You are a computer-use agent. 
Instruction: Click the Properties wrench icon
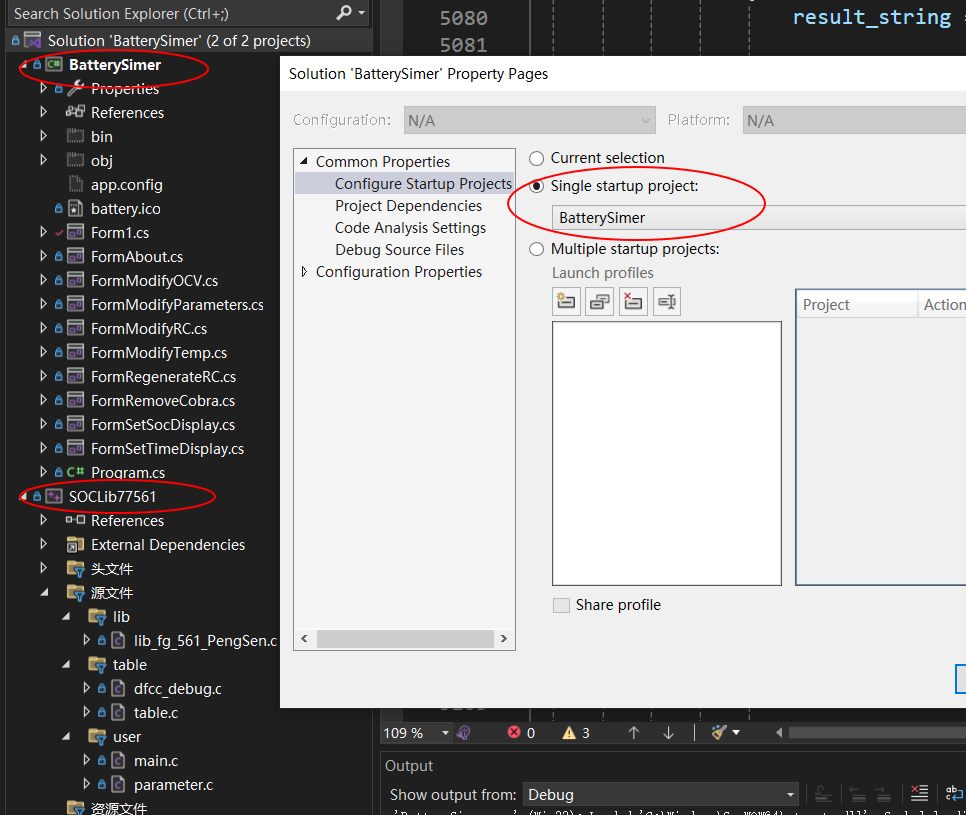click(x=75, y=89)
